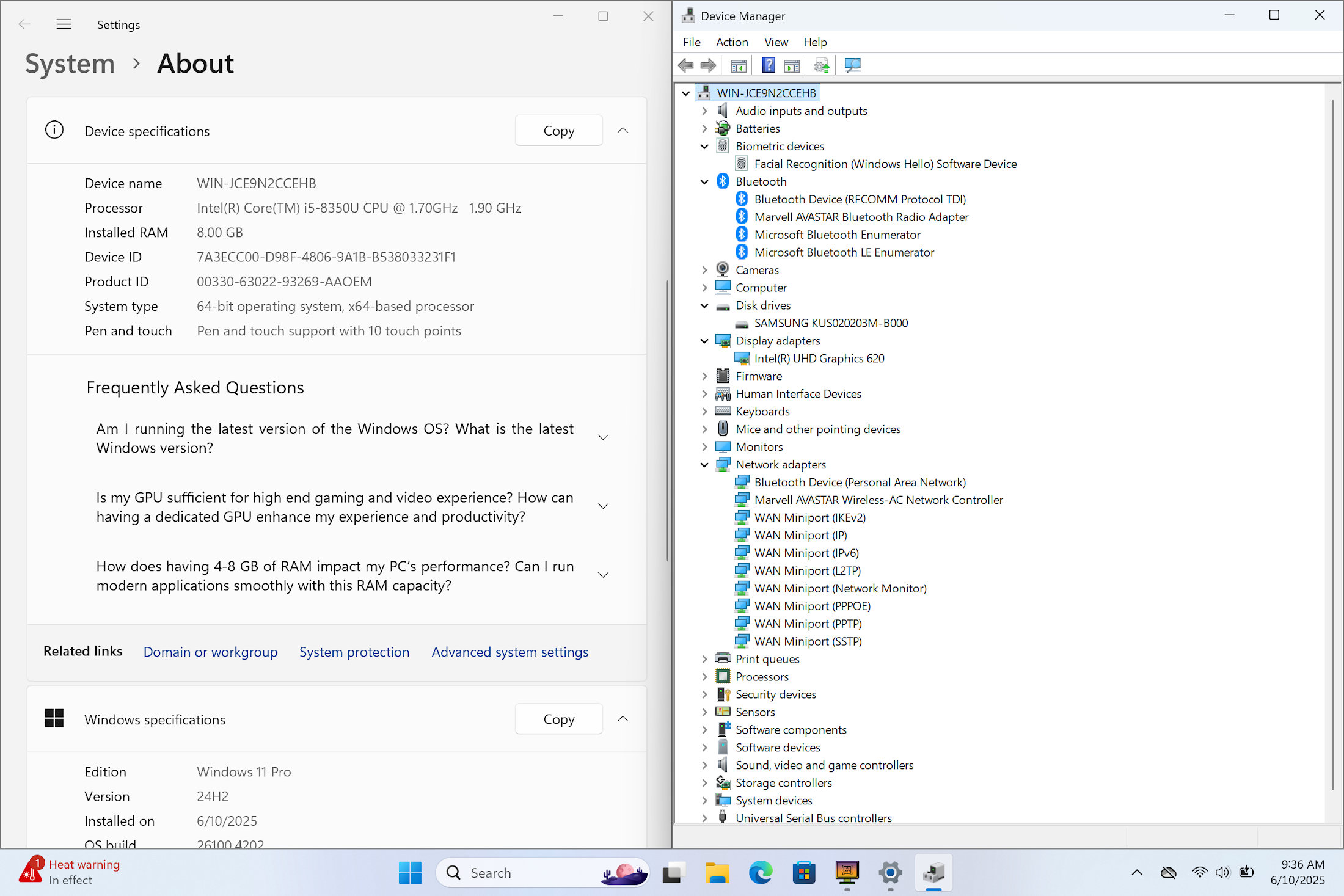Click the Device Manager tree scrollbar
The image size is (1344, 896).
pyautogui.click(x=1332, y=445)
